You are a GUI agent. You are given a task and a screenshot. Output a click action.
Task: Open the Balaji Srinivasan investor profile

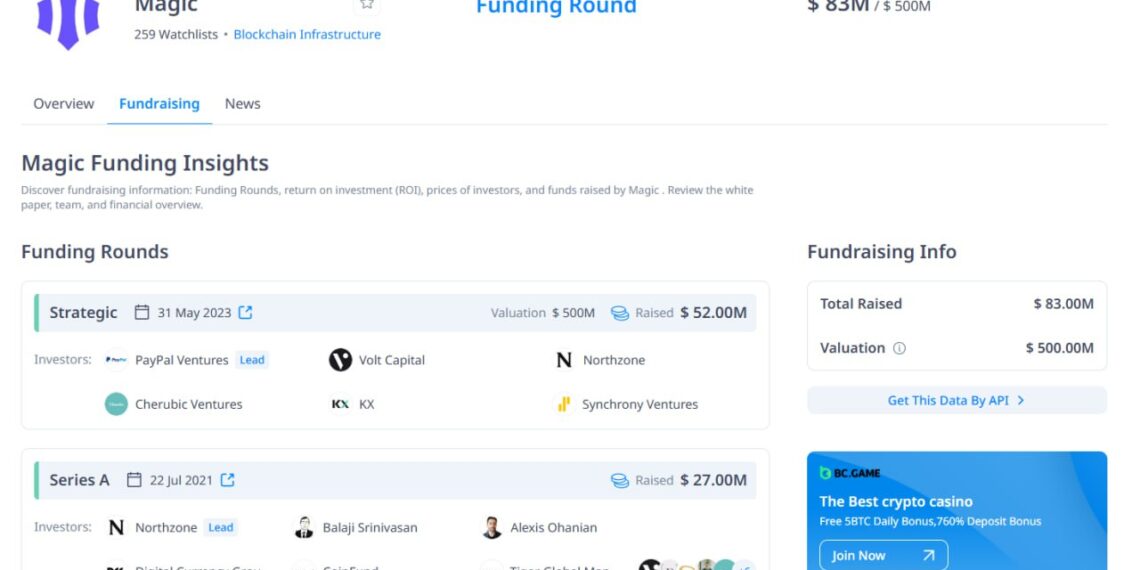tap(369, 527)
